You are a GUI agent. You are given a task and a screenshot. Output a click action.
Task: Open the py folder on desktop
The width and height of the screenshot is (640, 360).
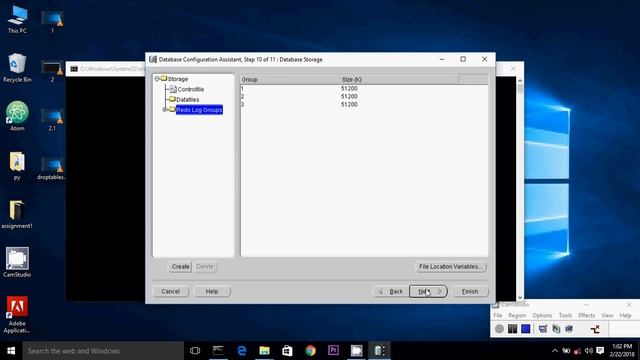pyautogui.click(x=17, y=166)
